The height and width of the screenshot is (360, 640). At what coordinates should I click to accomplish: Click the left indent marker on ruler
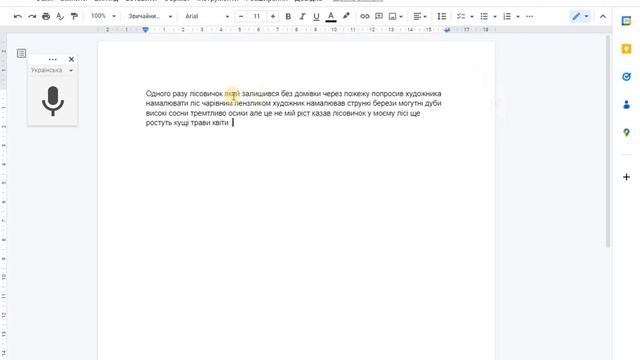point(145,30)
